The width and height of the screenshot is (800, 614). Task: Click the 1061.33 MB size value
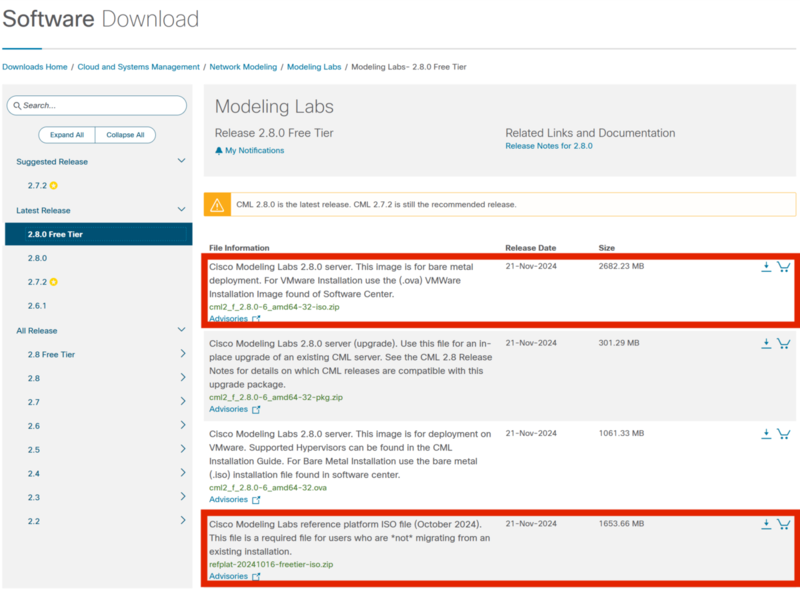point(621,433)
